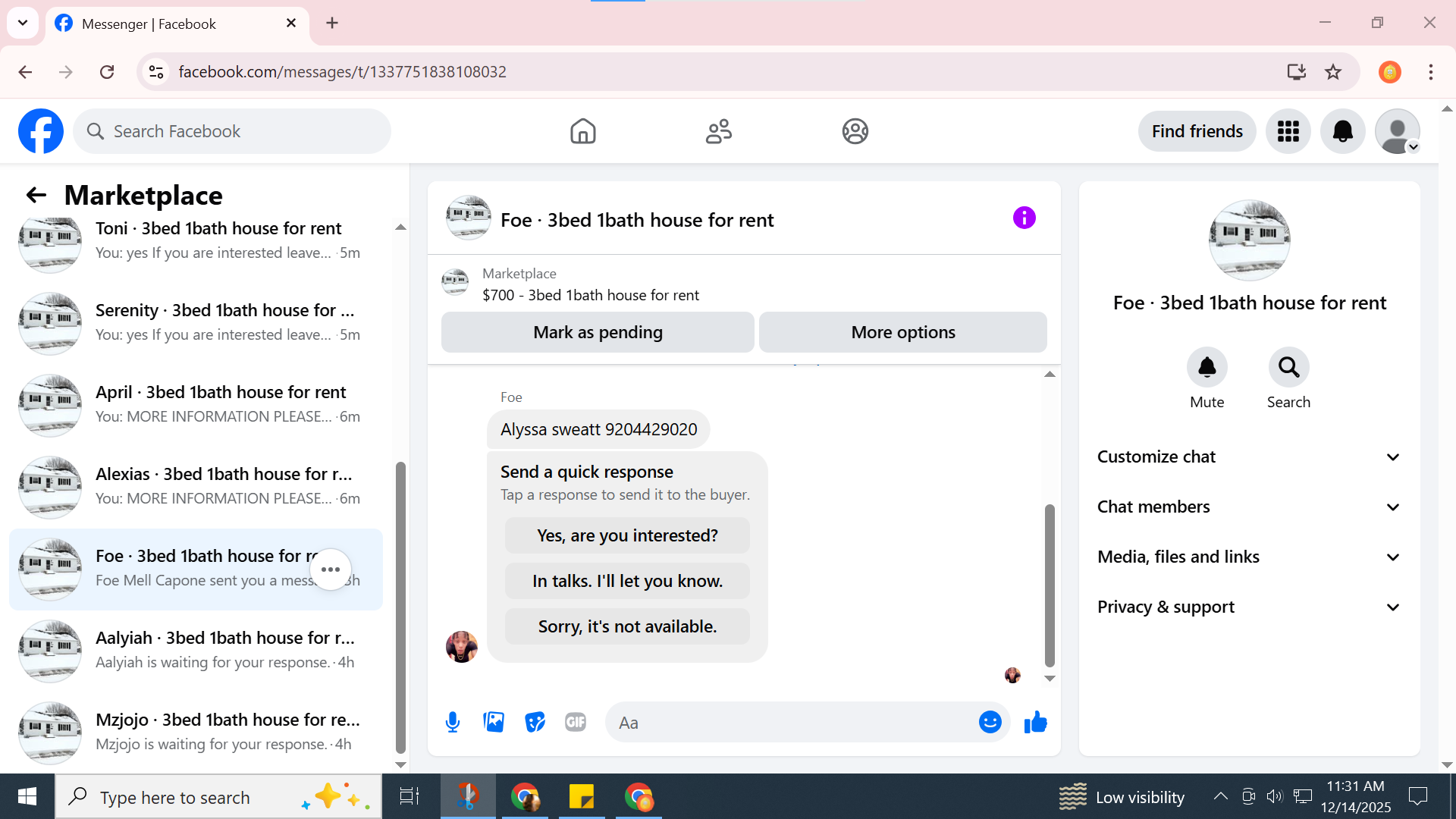The height and width of the screenshot is (819, 1456).
Task: Click Mark as pending button
Action: coord(598,332)
